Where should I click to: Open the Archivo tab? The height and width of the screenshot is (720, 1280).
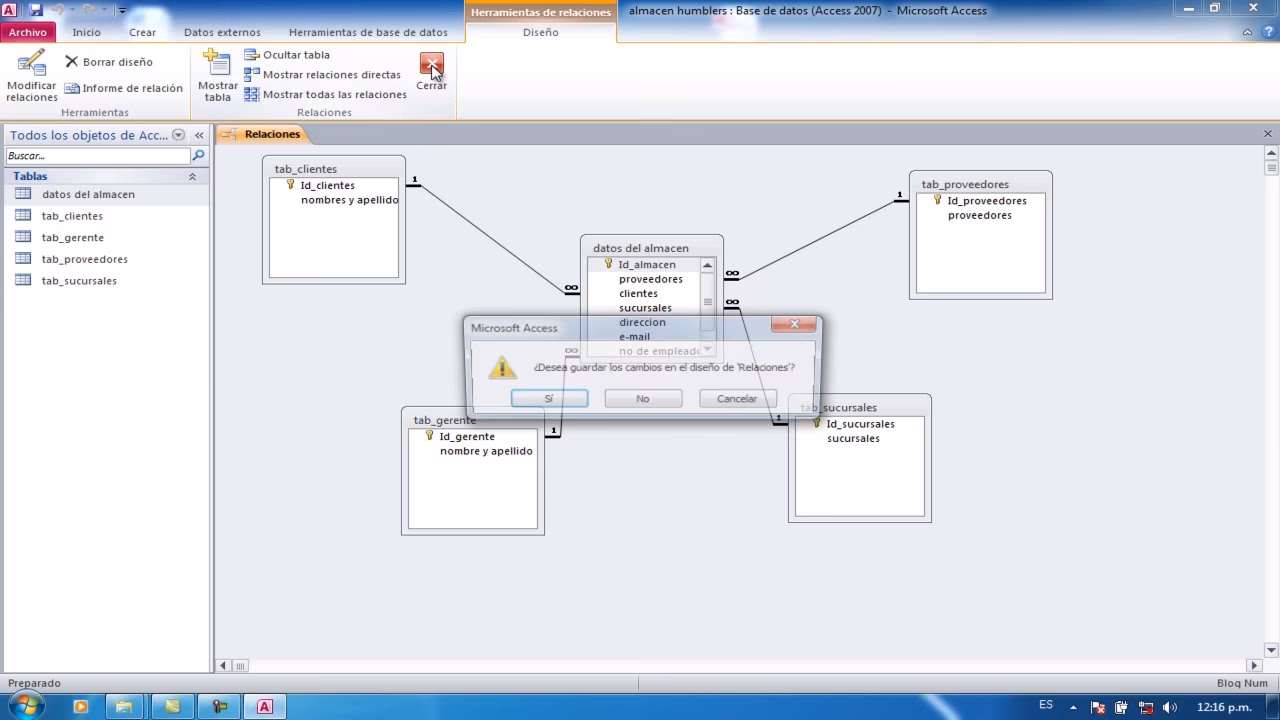pos(28,33)
